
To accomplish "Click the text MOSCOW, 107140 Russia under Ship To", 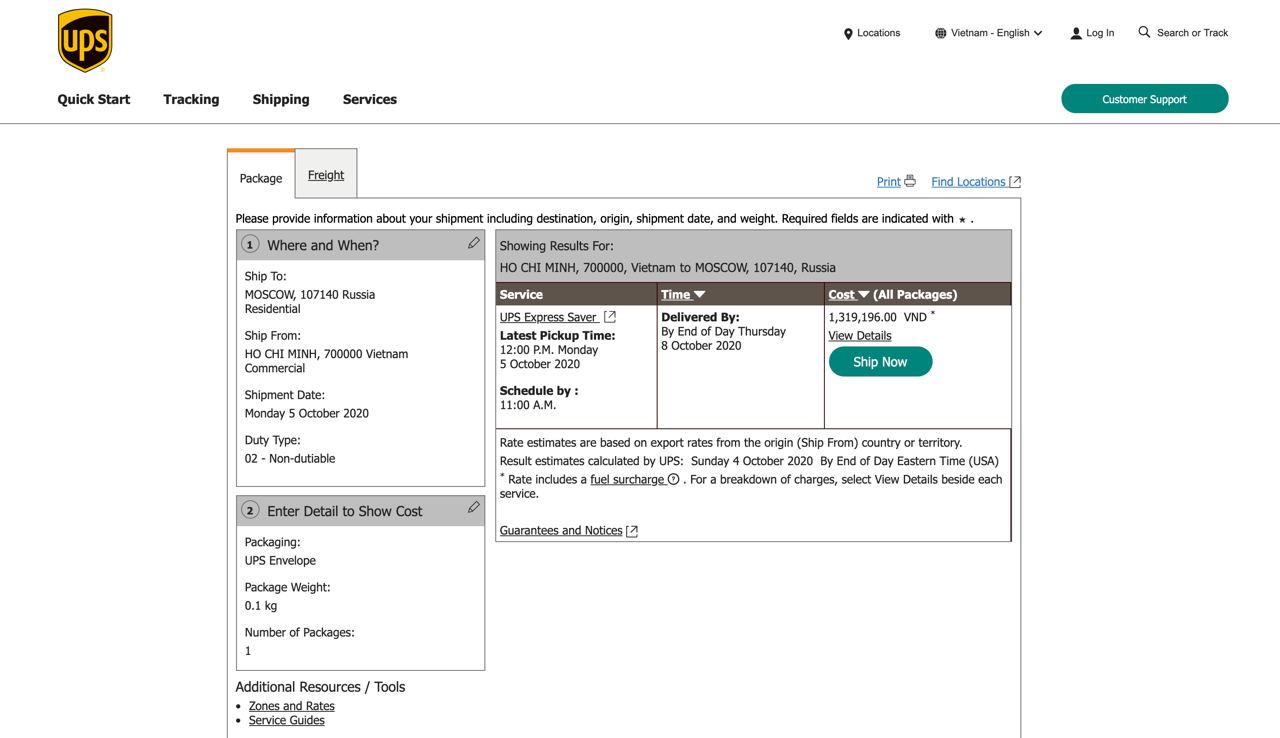I will [310, 295].
